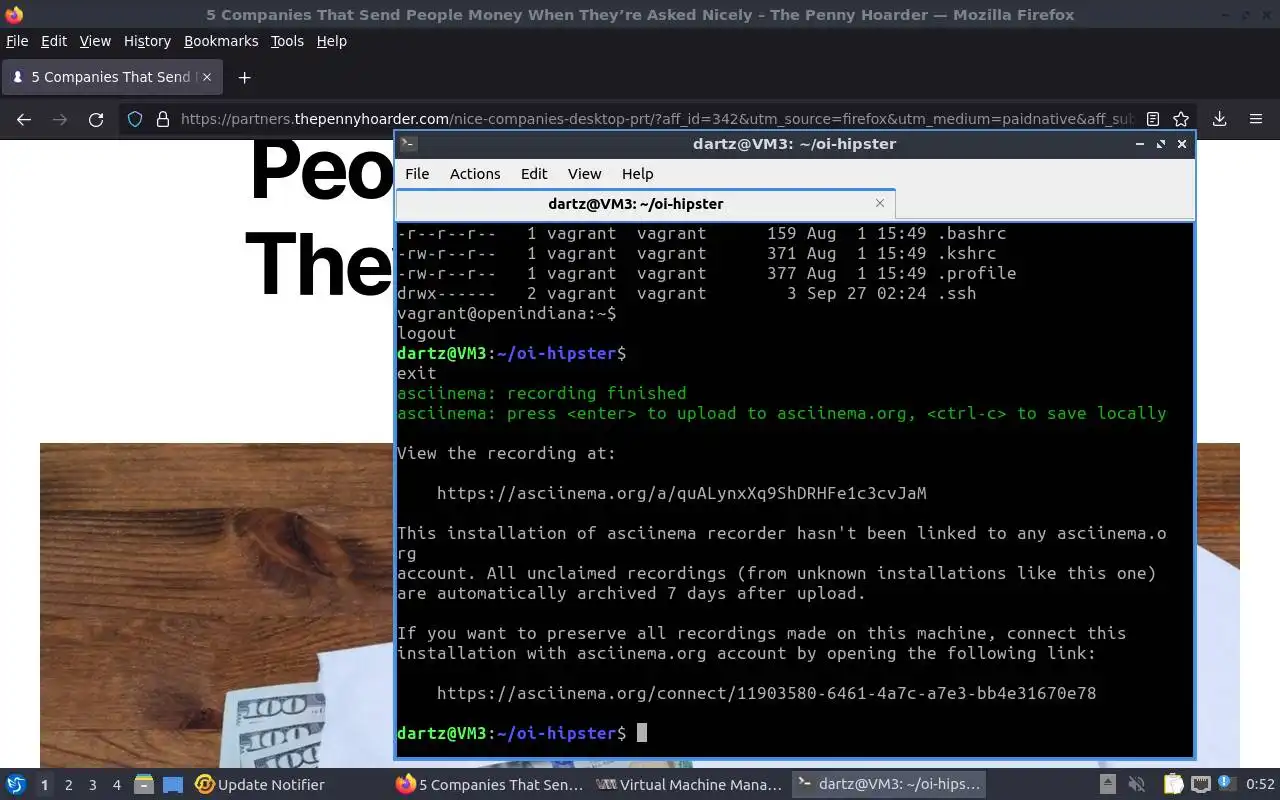The height and width of the screenshot is (800, 1280).
Task: Click the asciinema recording URL
Action: 681,493
